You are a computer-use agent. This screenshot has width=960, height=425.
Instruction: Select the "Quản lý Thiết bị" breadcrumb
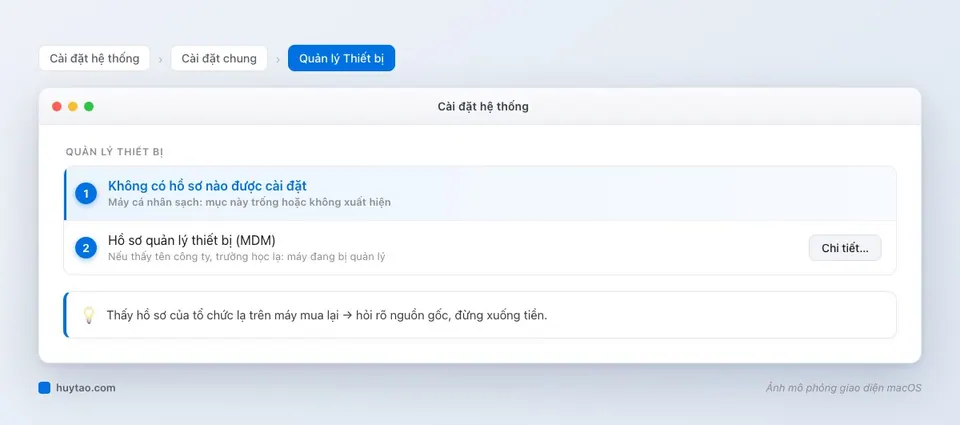342,58
